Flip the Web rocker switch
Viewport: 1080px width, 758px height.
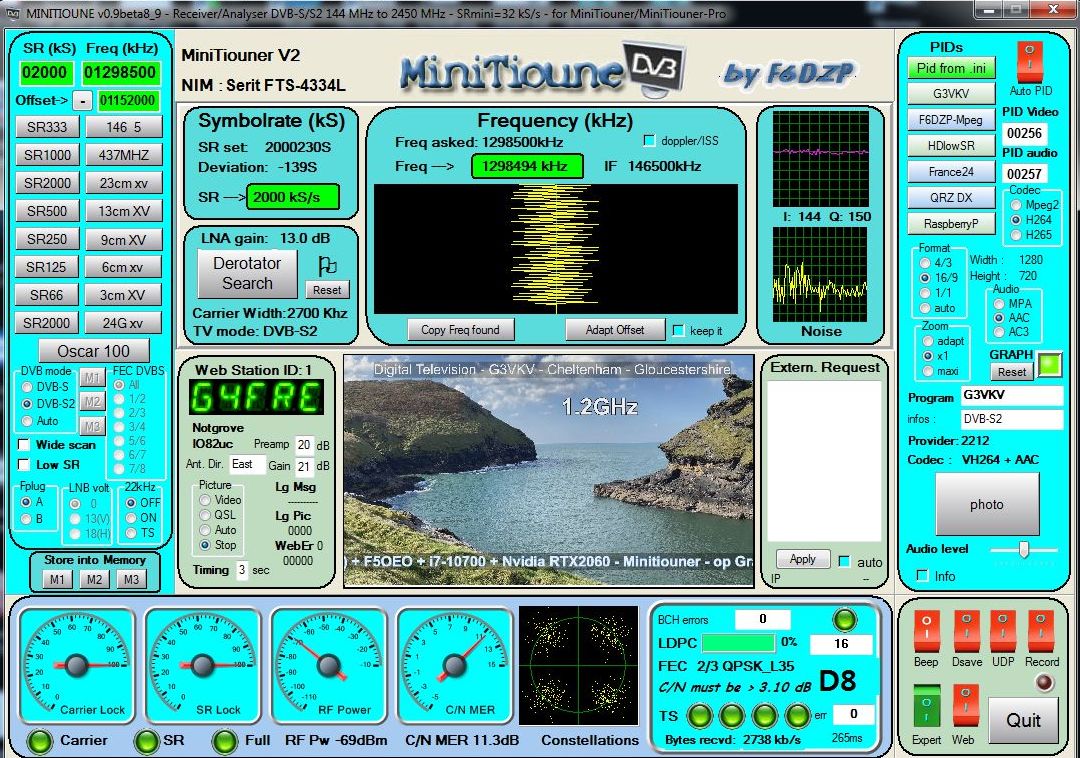tap(965, 707)
